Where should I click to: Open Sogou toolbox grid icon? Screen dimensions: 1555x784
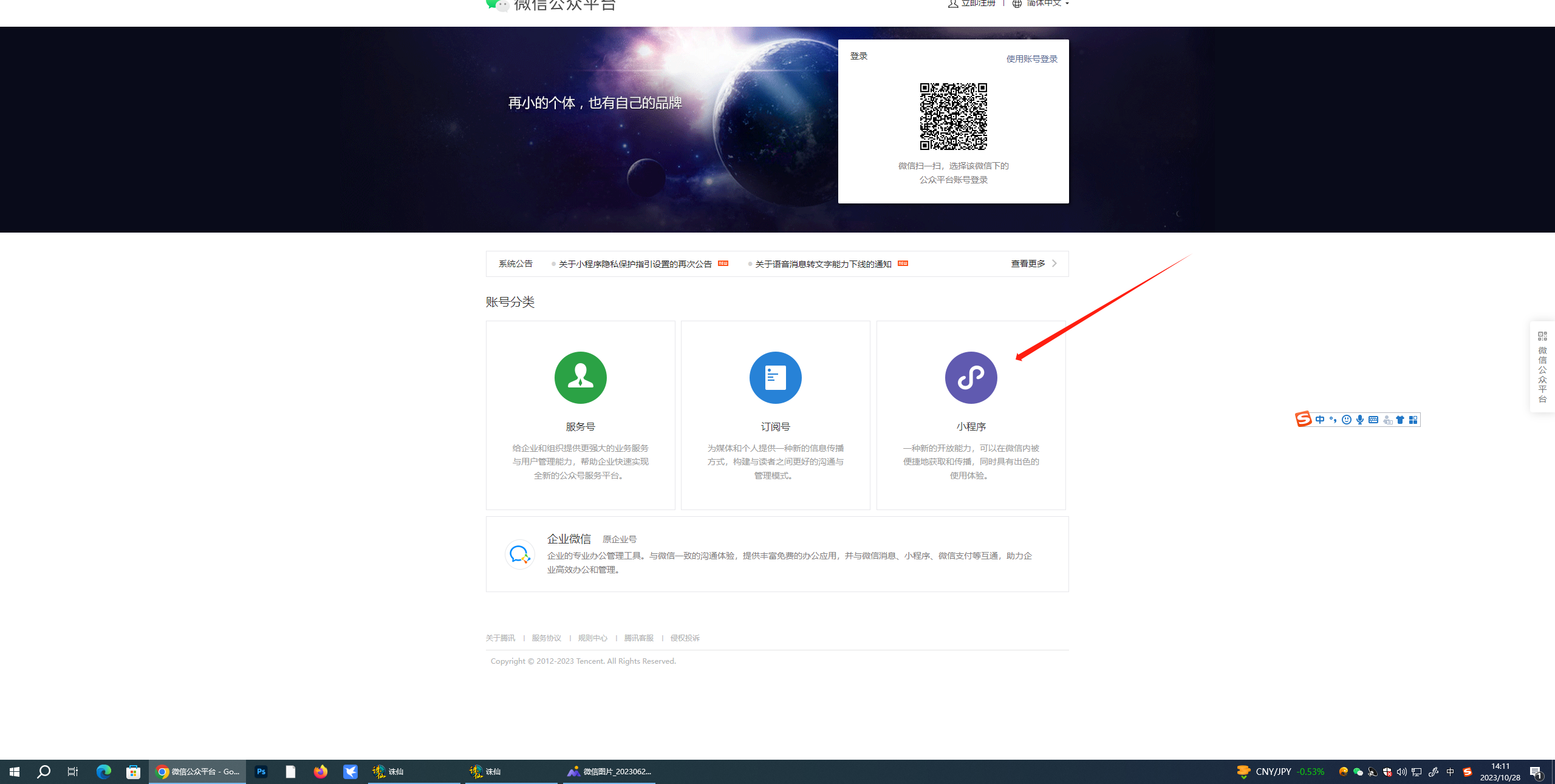pyautogui.click(x=1413, y=420)
